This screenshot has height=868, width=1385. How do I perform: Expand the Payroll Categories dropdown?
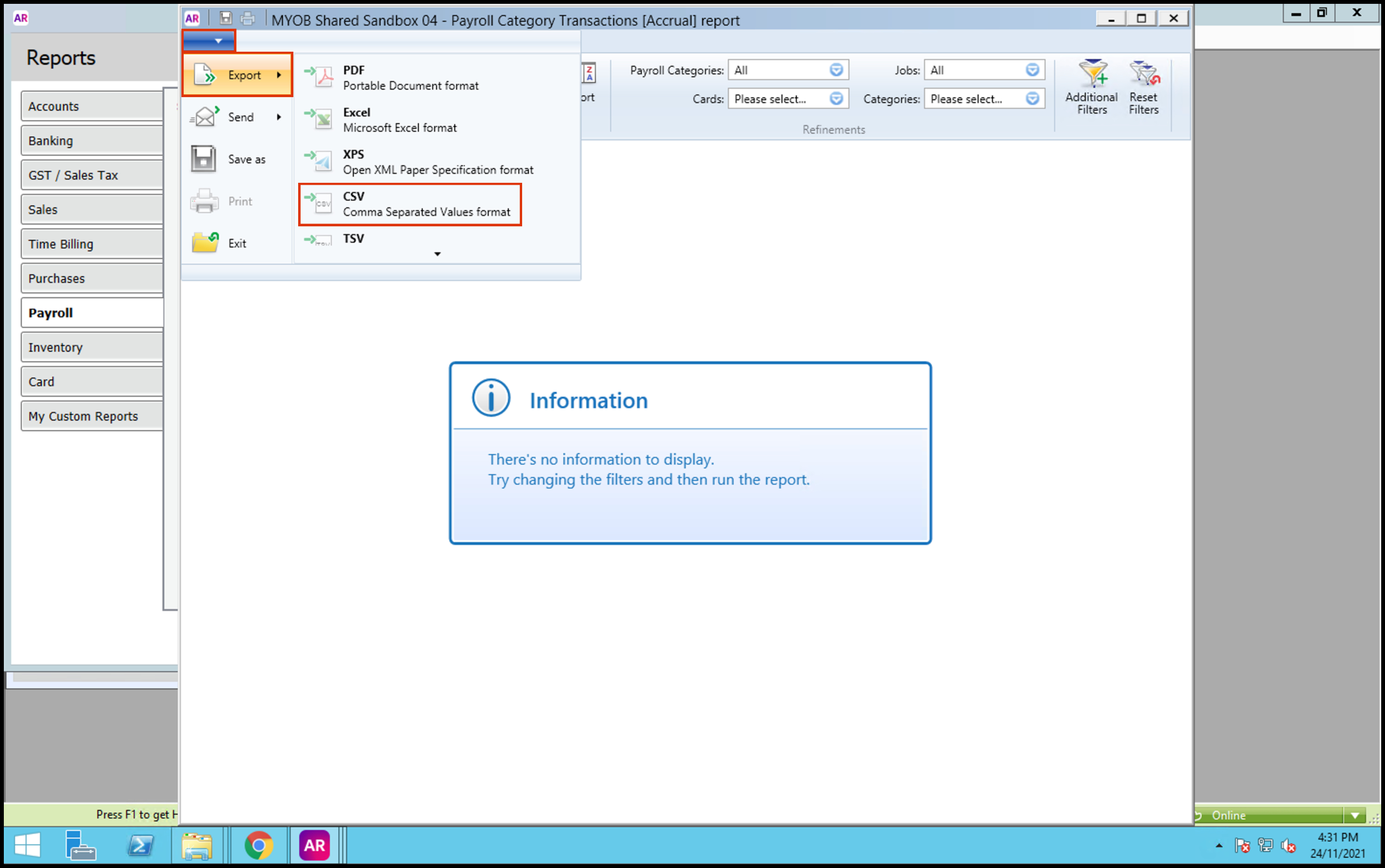(x=836, y=70)
